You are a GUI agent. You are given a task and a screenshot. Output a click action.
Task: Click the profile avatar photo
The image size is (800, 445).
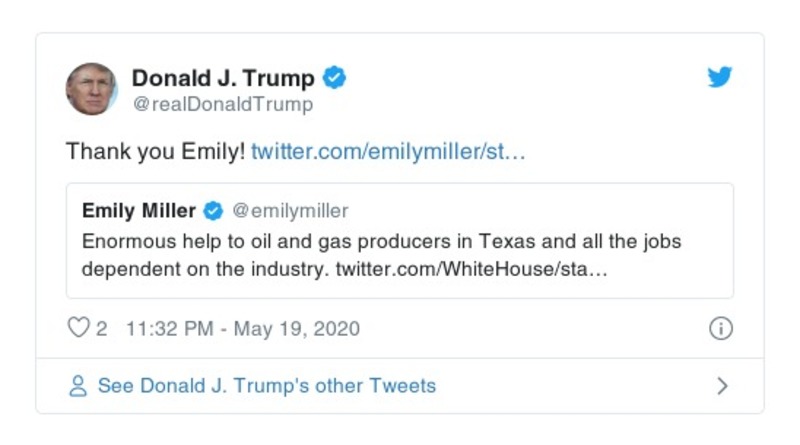(91, 89)
